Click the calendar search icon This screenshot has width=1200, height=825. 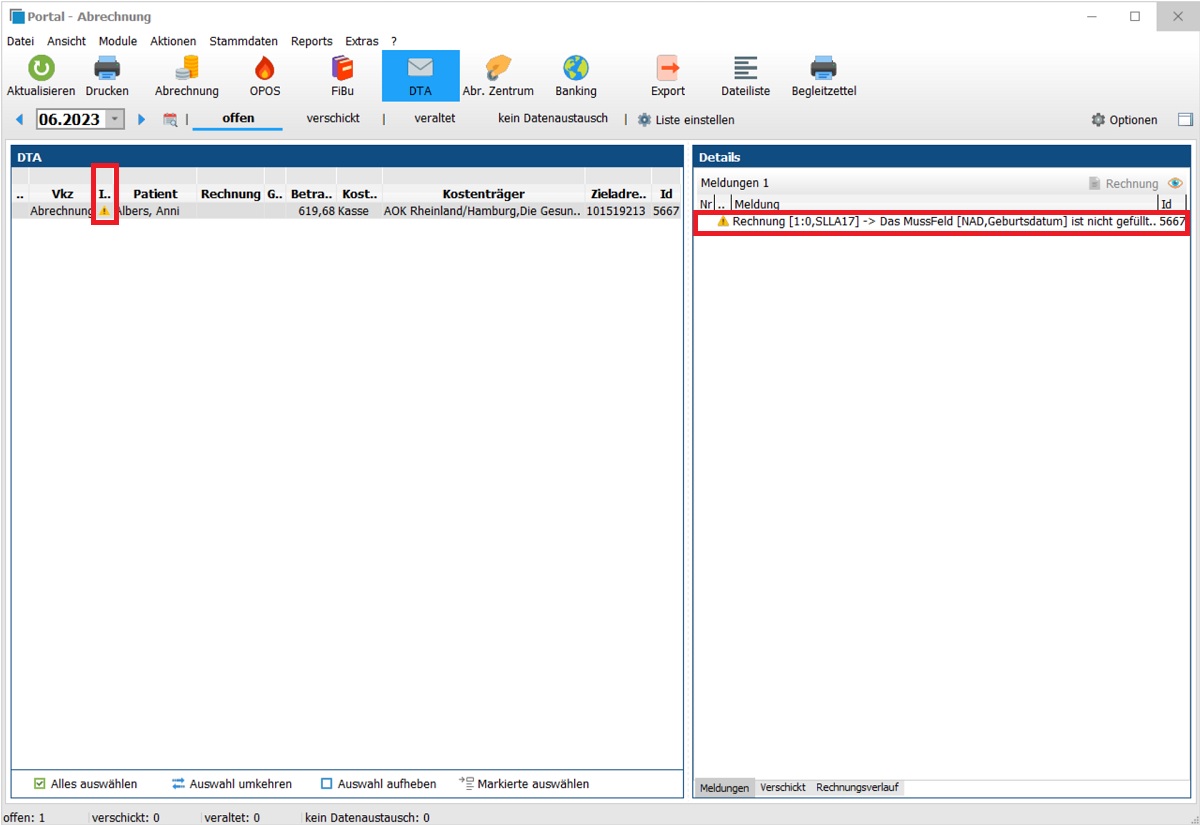pyautogui.click(x=170, y=120)
